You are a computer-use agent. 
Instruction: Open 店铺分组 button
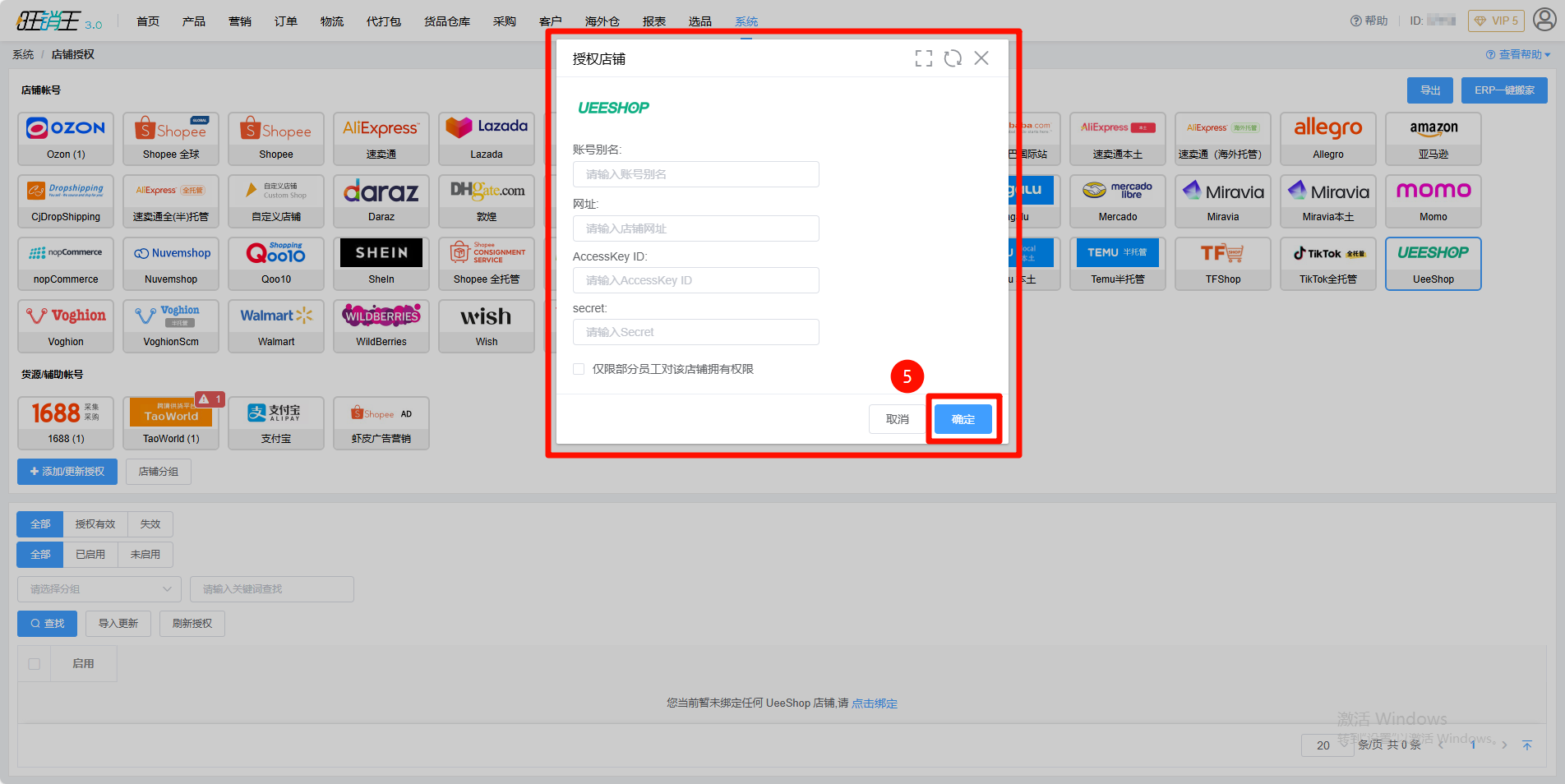pyautogui.click(x=159, y=472)
